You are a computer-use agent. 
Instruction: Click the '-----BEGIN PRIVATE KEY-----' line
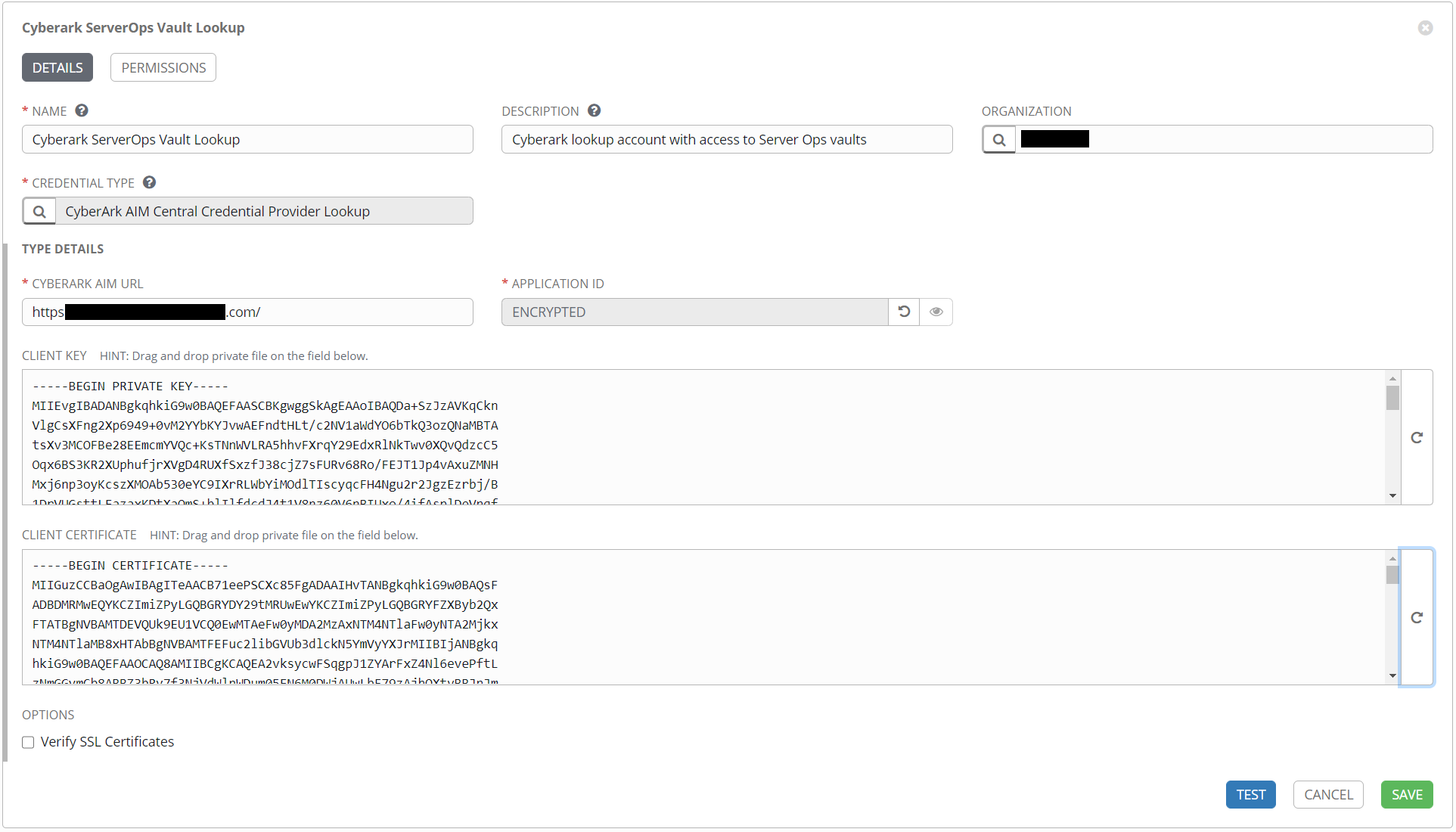click(x=130, y=386)
